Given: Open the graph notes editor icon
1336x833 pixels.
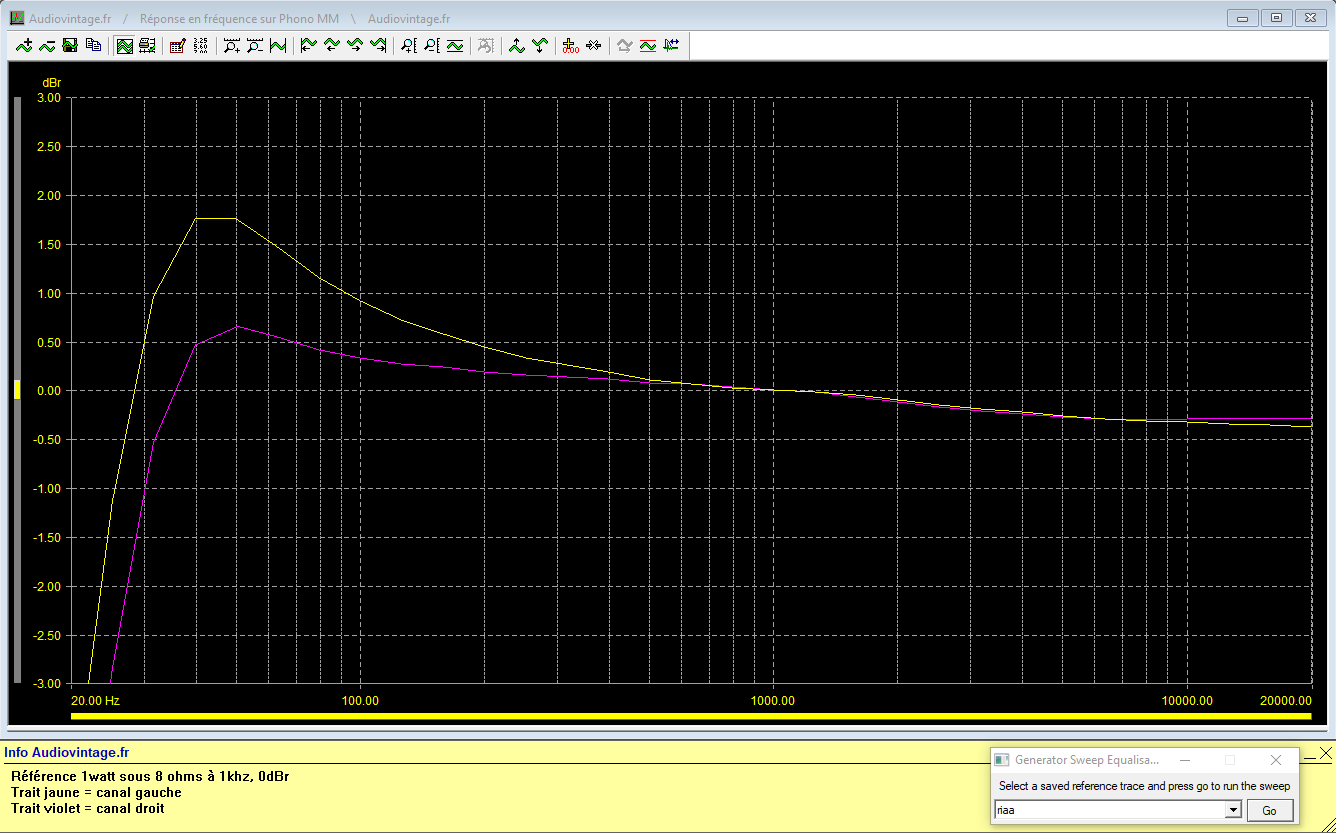Looking at the screenshot, I should pos(177,45).
